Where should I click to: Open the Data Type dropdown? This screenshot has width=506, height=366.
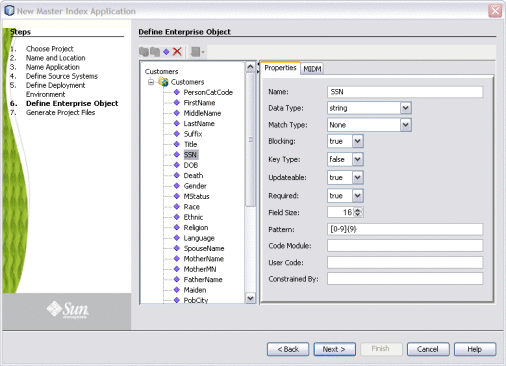405,108
